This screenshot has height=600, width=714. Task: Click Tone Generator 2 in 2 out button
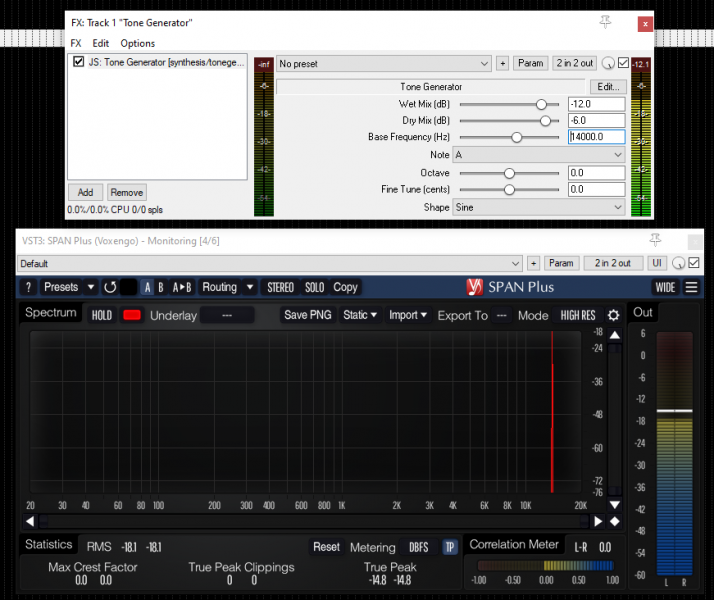coord(575,63)
